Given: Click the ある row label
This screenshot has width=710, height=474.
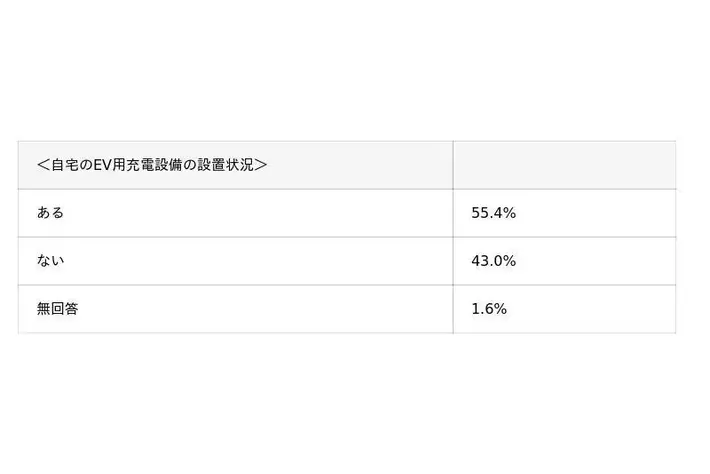Looking at the screenshot, I should click(x=50, y=212).
